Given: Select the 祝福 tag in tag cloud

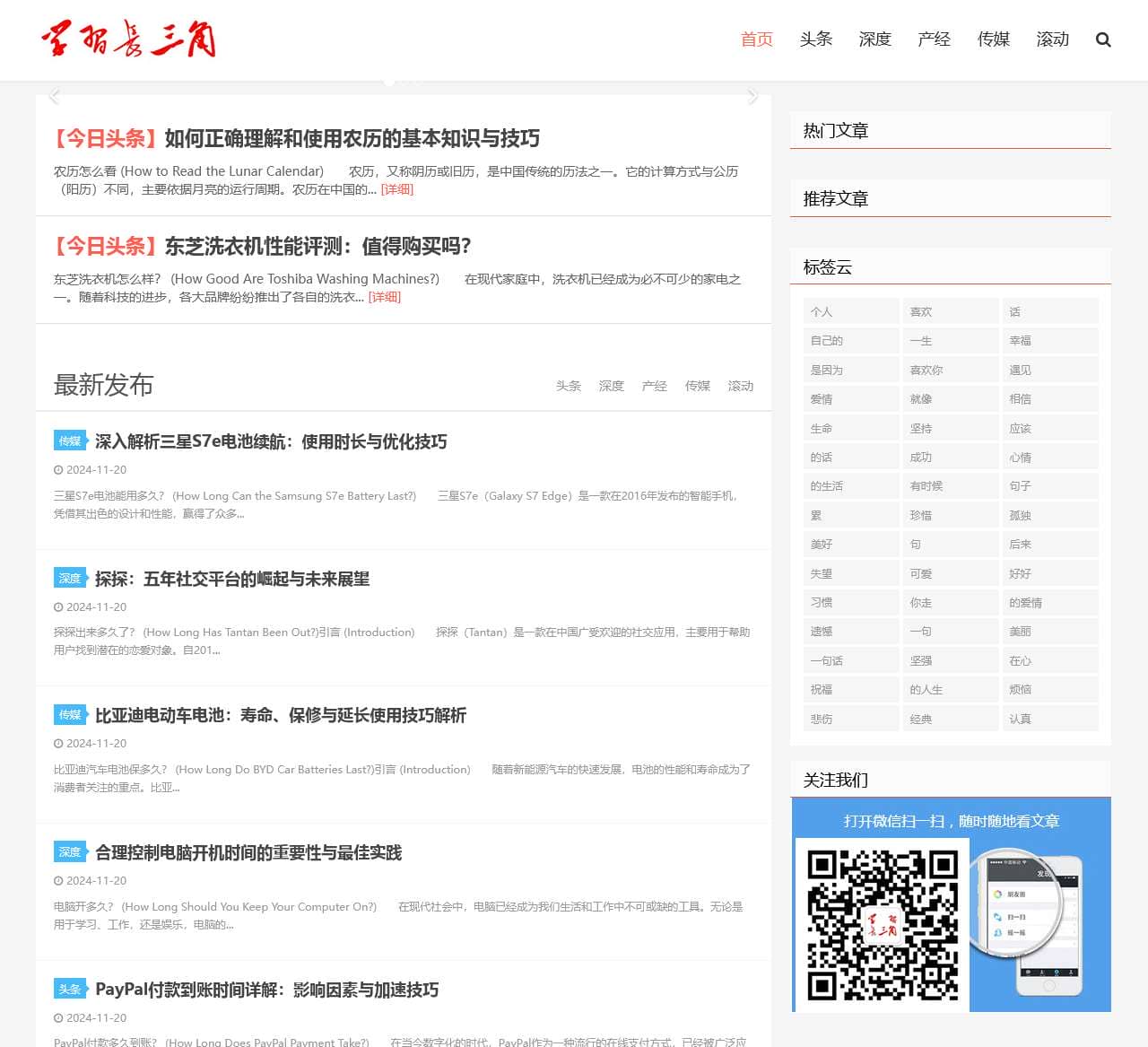Looking at the screenshot, I should 851,689.
